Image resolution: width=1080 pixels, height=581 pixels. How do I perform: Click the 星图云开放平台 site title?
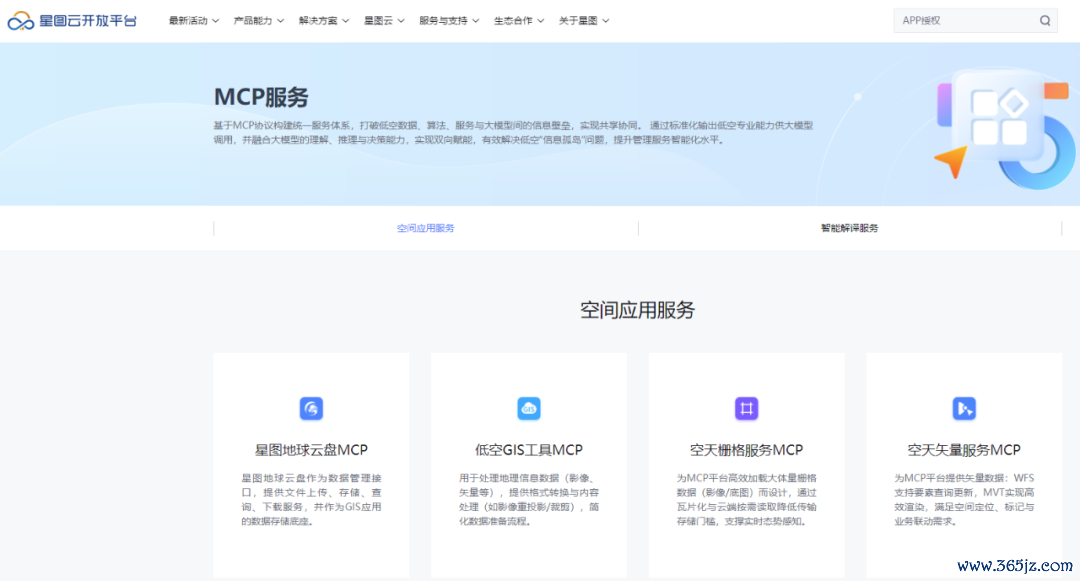click(x=87, y=21)
